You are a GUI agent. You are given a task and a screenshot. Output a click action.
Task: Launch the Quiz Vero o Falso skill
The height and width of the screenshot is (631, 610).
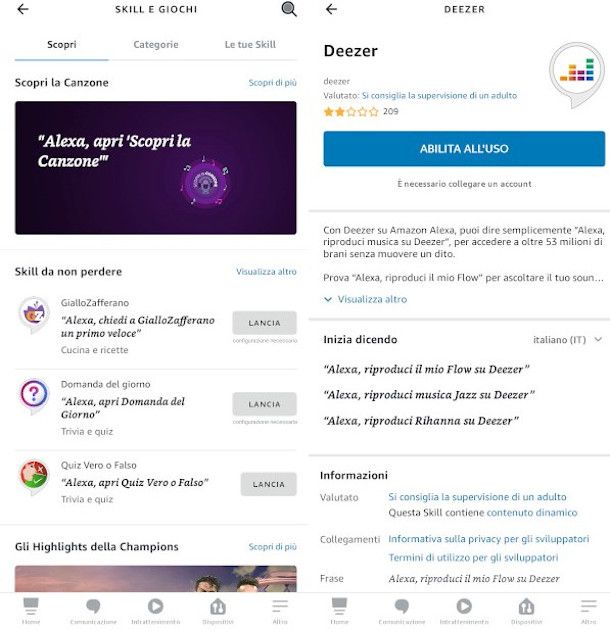coord(268,484)
